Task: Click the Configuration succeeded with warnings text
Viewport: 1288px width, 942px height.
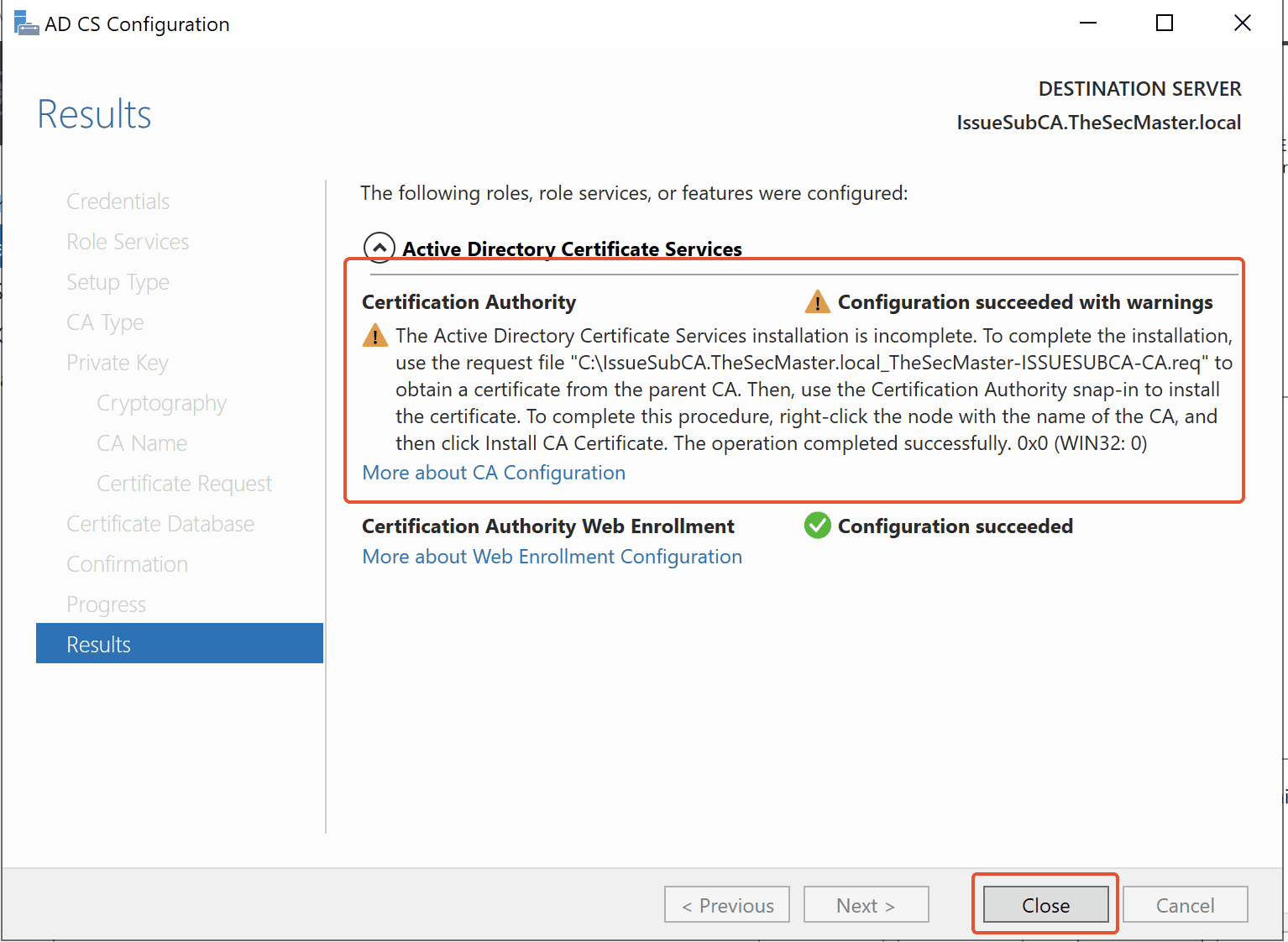Action: pyautogui.click(x=1025, y=302)
